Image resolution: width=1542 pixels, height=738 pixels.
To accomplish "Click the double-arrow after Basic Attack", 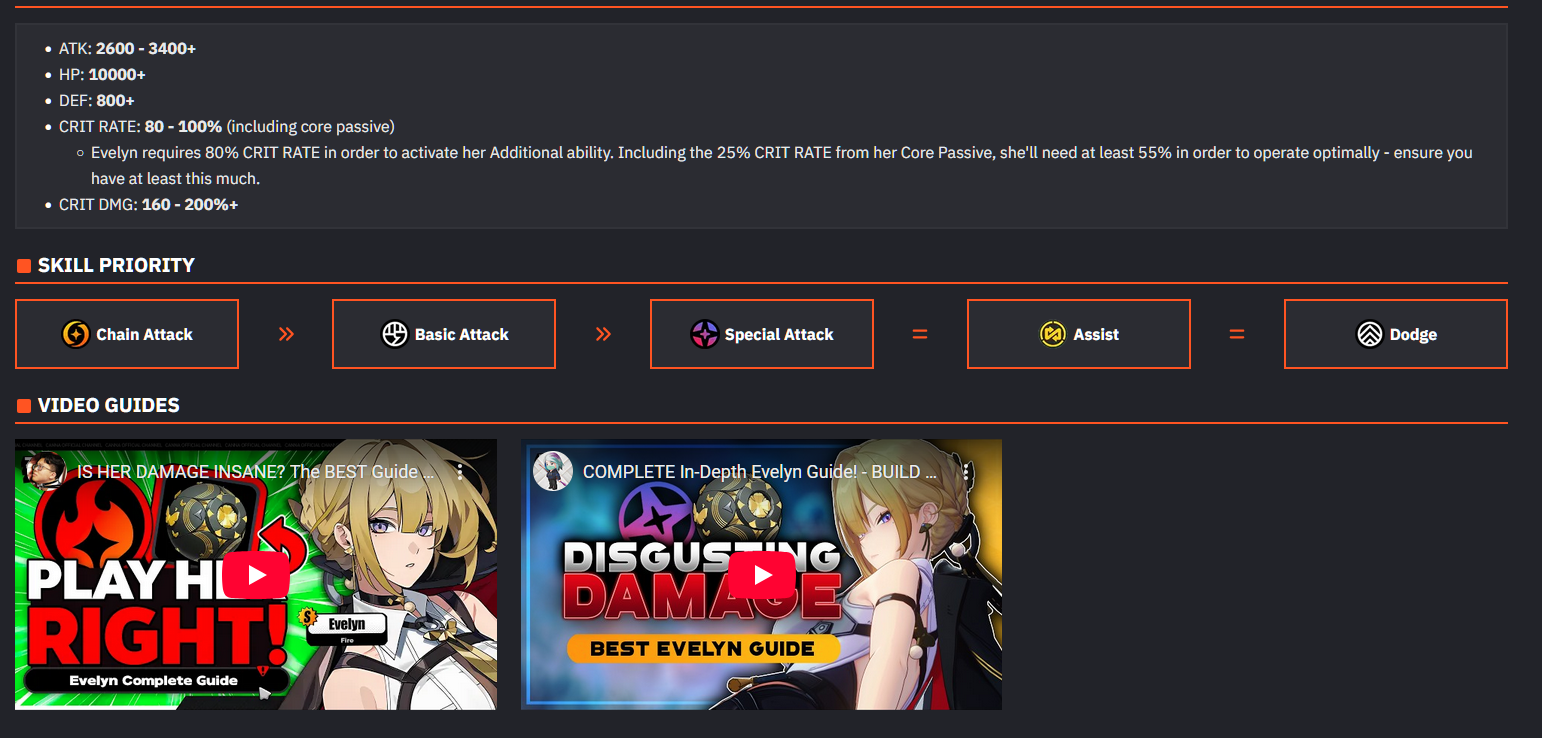I will point(603,334).
